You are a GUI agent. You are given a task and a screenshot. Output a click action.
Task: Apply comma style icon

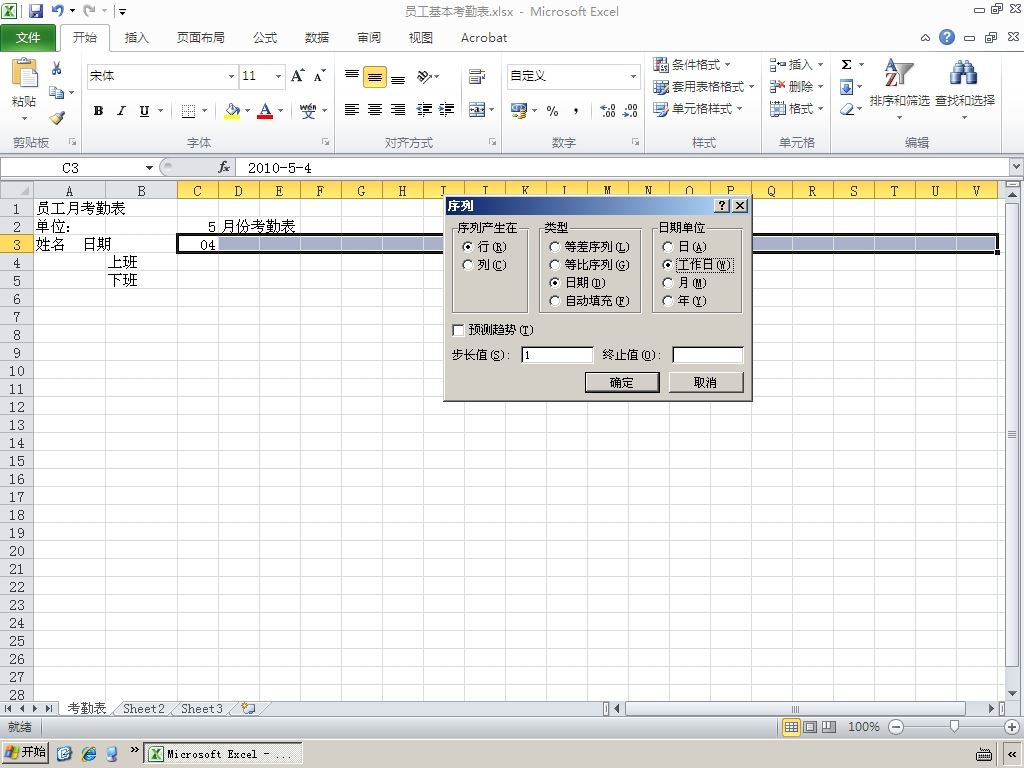(x=575, y=110)
